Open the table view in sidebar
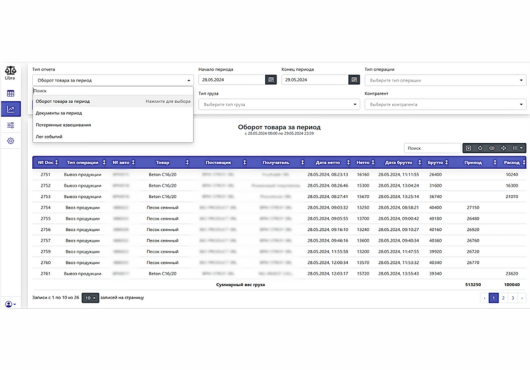 coord(10,93)
